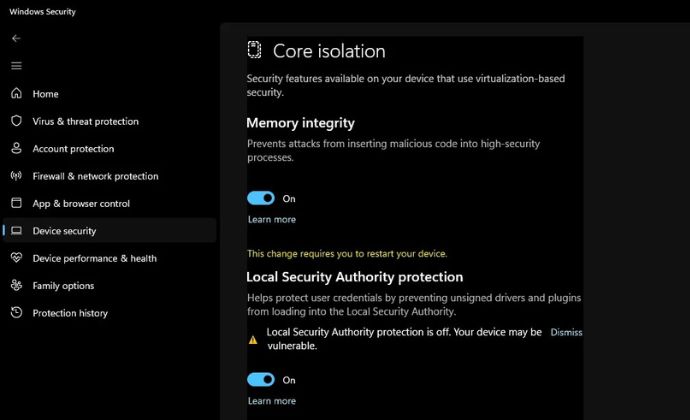
Task: Turn off Local Security Authority protection toggle
Action: pyautogui.click(x=261, y=379)
